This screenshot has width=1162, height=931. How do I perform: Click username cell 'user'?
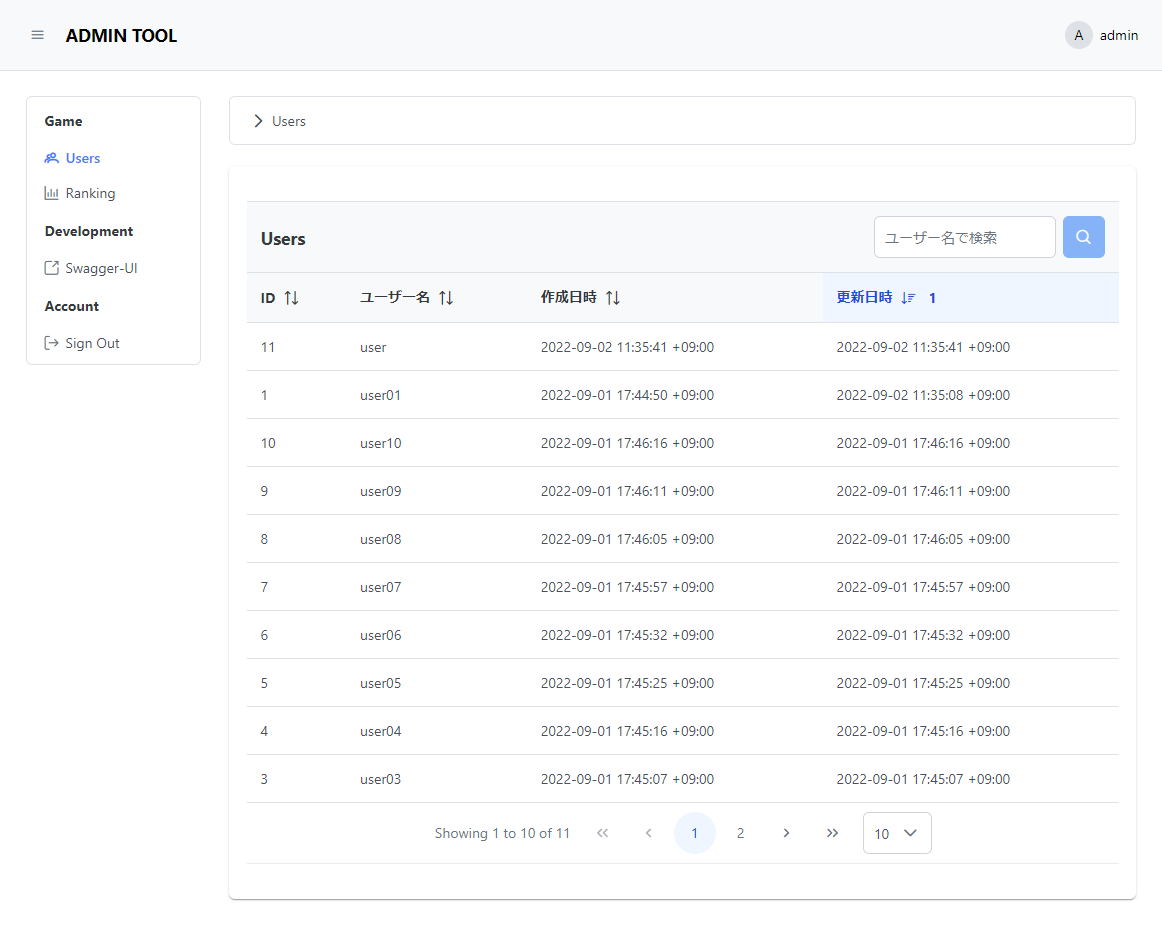coord(373,348)
